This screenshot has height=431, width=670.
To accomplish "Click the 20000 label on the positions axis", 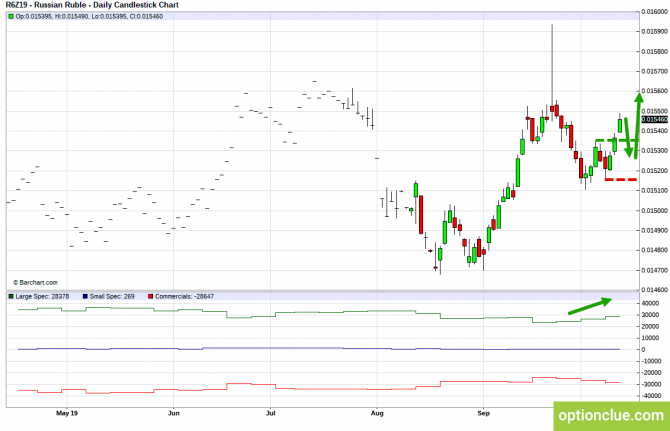I will tap(650, 326).
